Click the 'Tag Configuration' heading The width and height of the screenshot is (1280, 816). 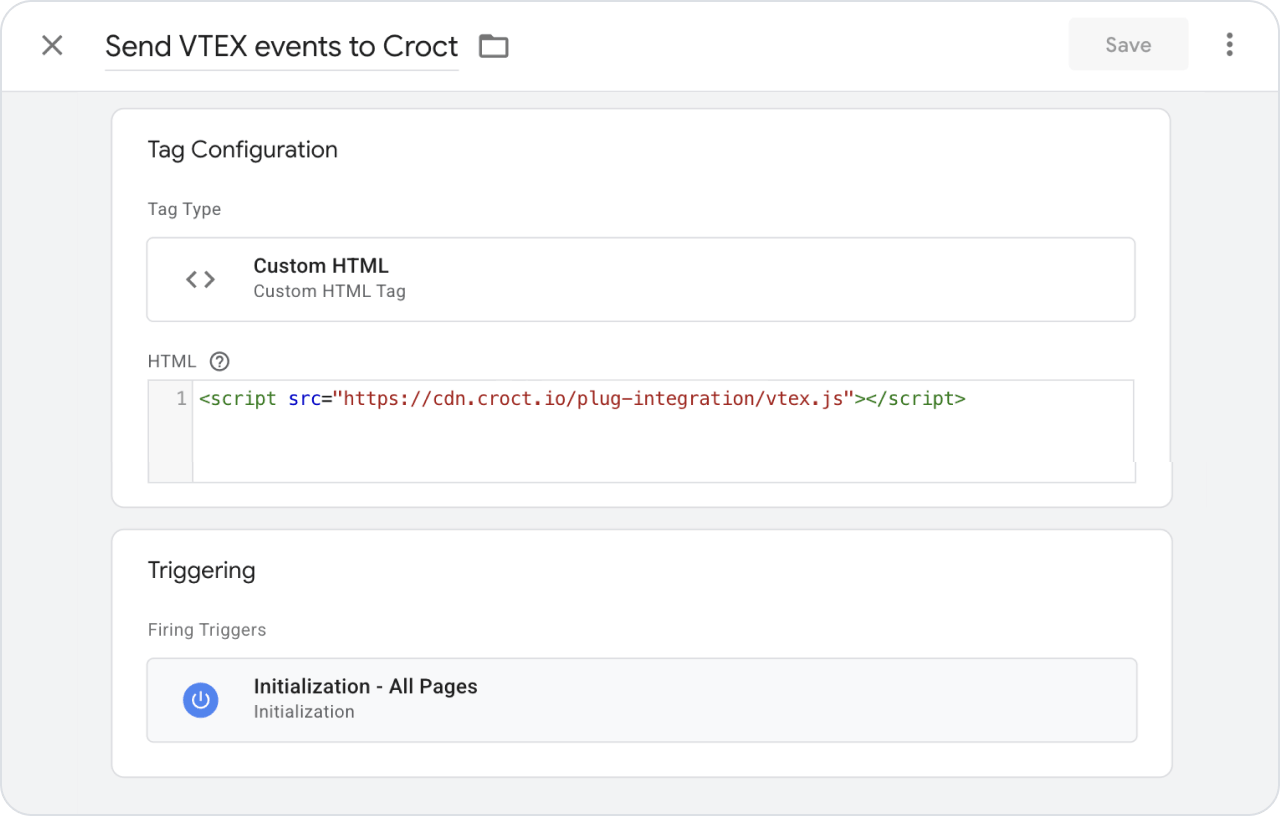click(x=243, y=150)
